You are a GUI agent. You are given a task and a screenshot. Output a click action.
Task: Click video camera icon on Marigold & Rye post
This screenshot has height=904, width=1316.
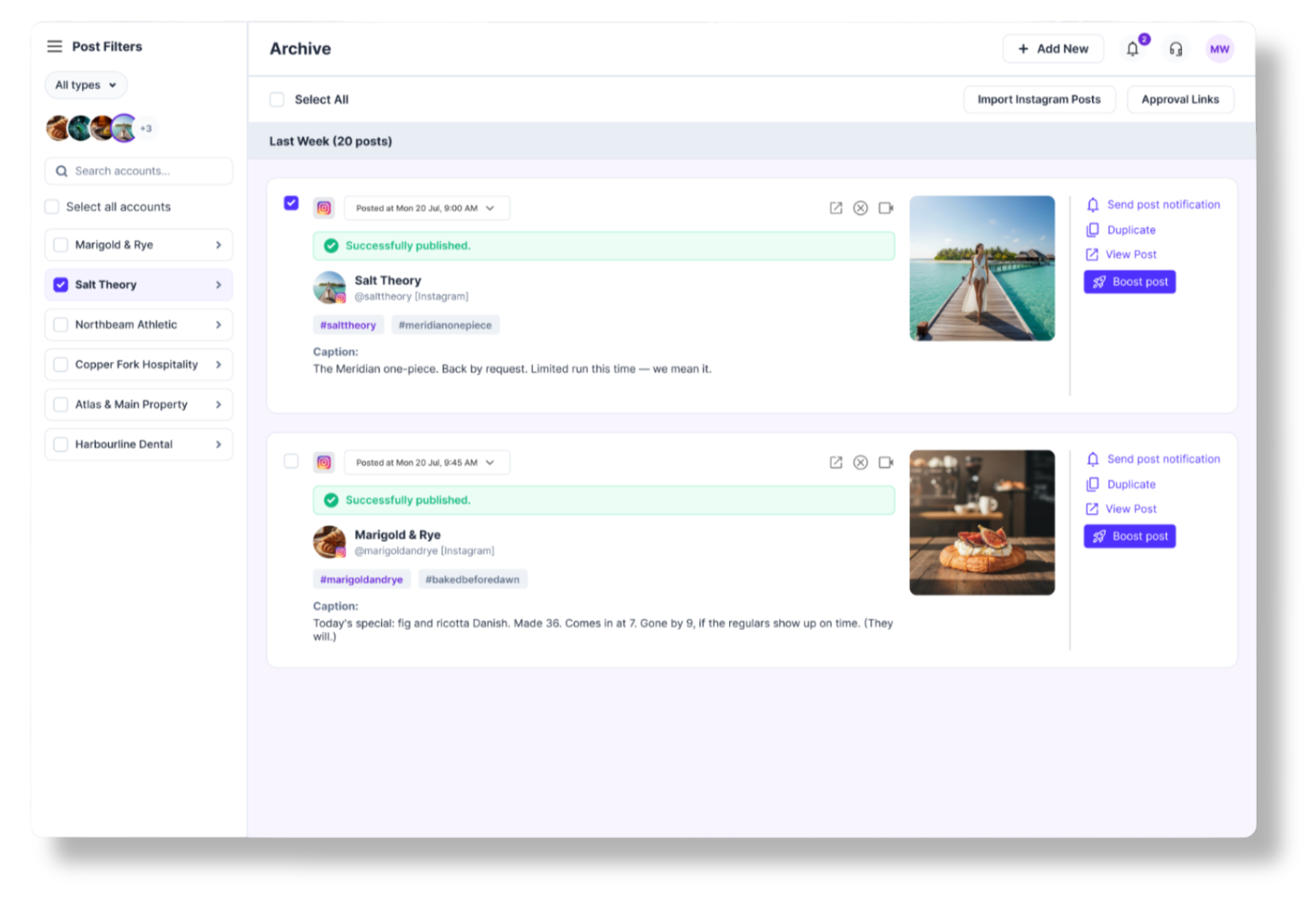(x=885, y=462)
